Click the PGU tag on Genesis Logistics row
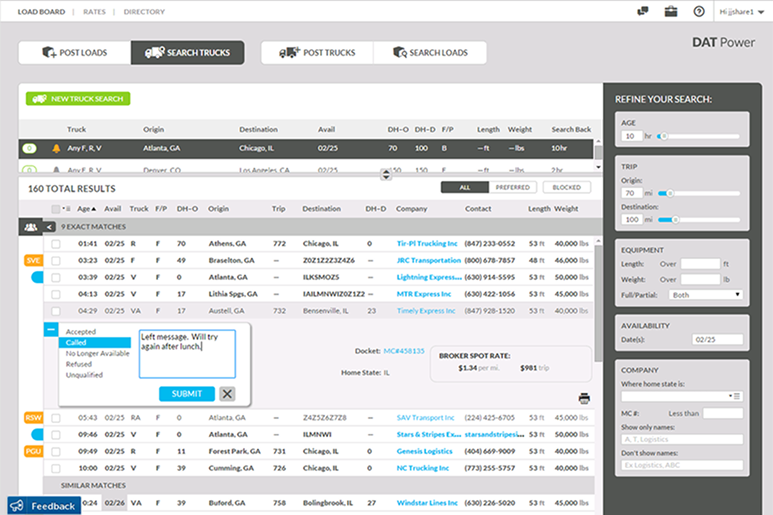Screen dimensions: 773x515 (34, 451)
